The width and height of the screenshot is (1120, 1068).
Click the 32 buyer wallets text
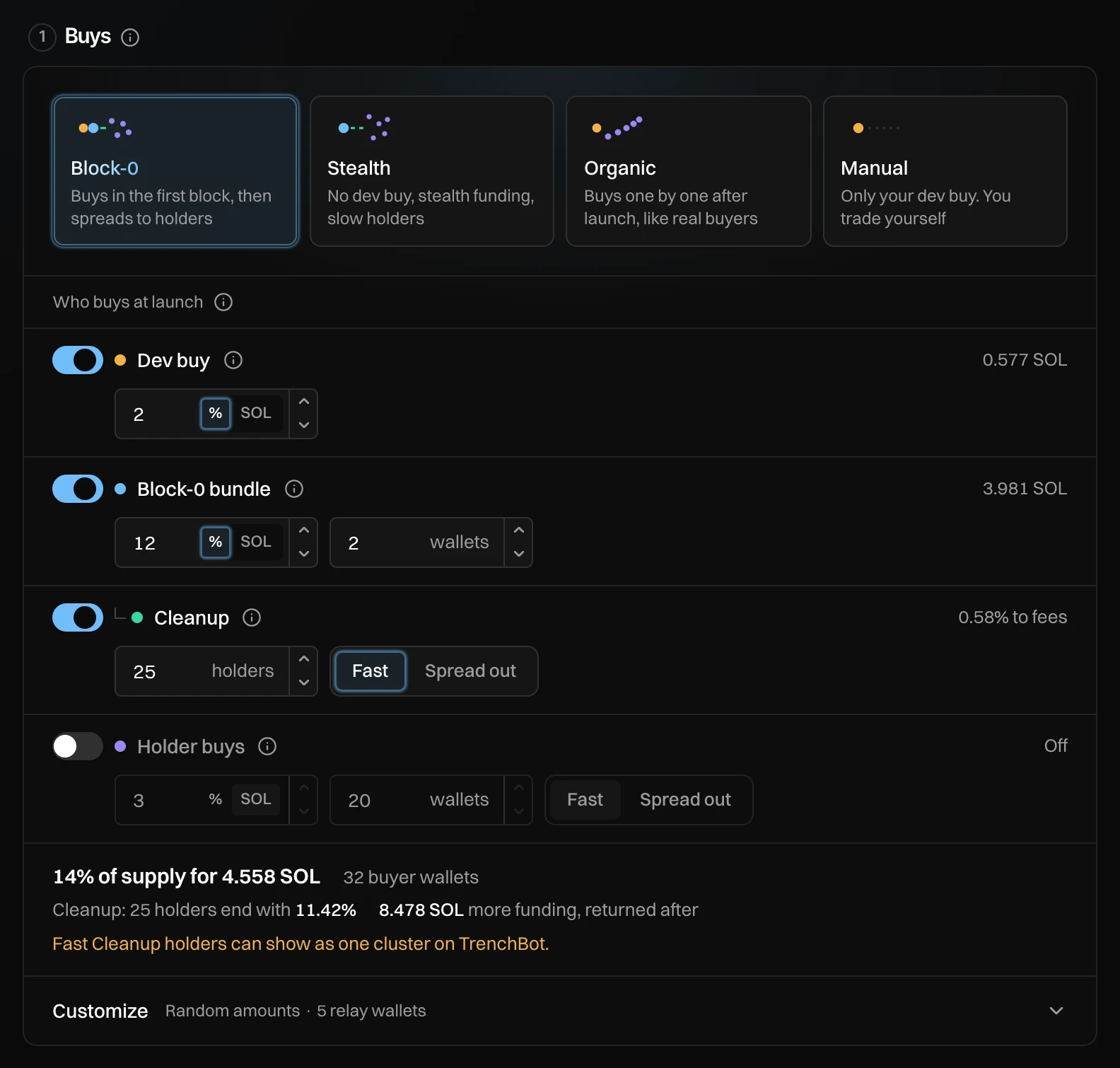point(411,877)
